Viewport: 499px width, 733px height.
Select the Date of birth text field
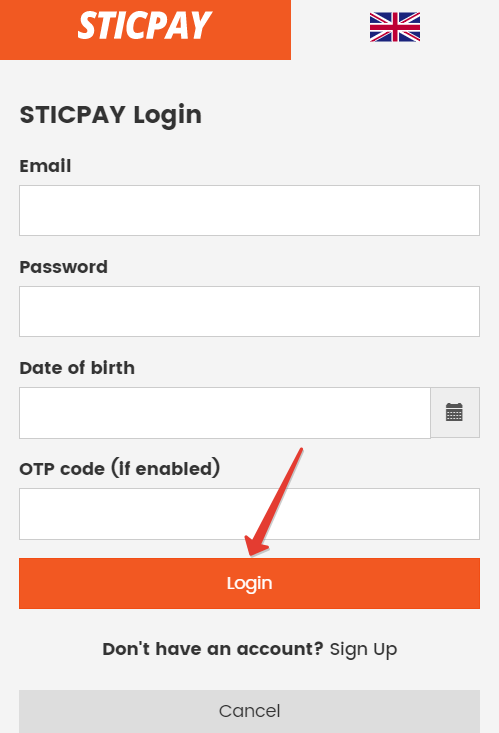225,413
